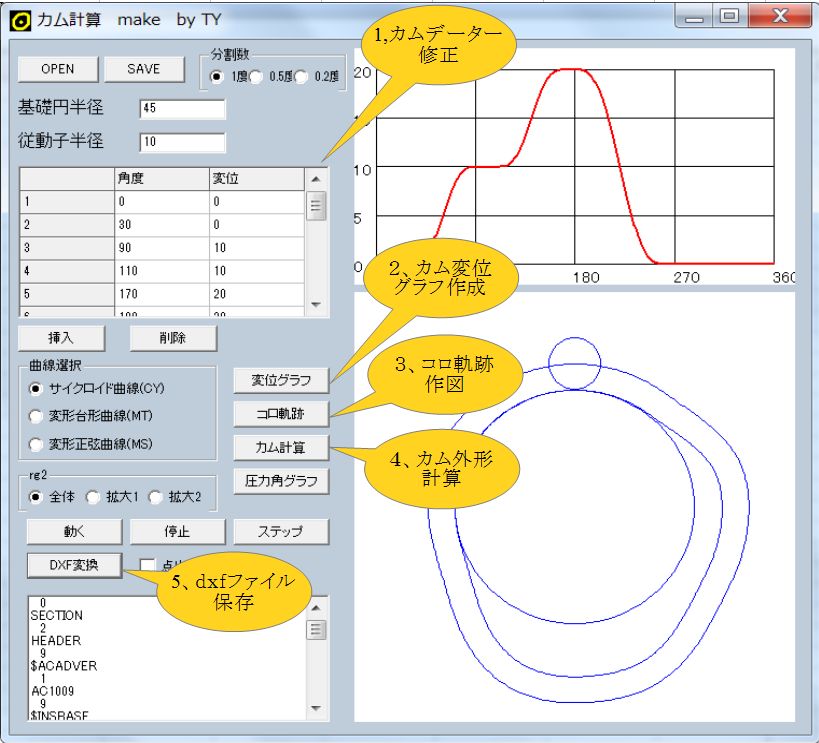This screenshot has height=743, width=819.
Task: Select the 0.2度 division radio button
Action: [x=301, y=77]
